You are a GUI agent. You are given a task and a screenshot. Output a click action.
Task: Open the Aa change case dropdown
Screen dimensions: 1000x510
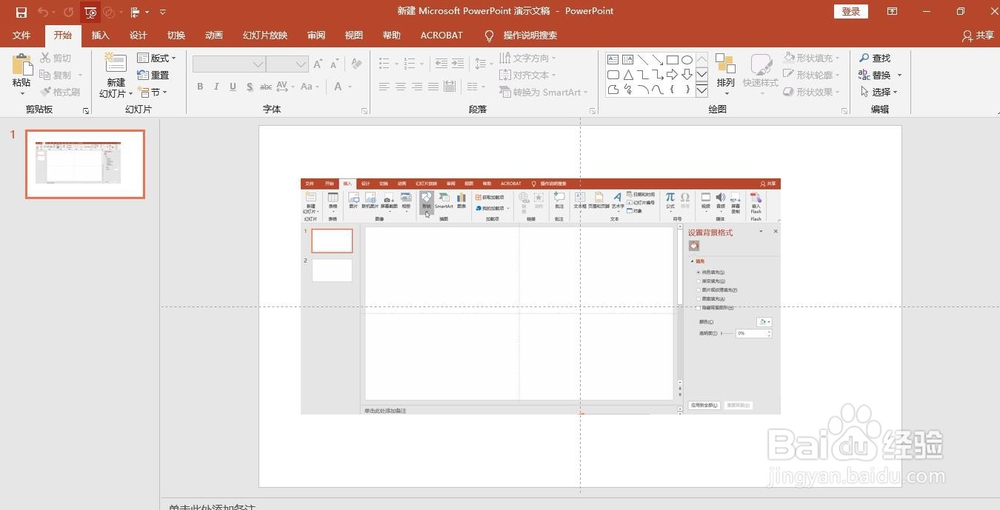[309, 87]
